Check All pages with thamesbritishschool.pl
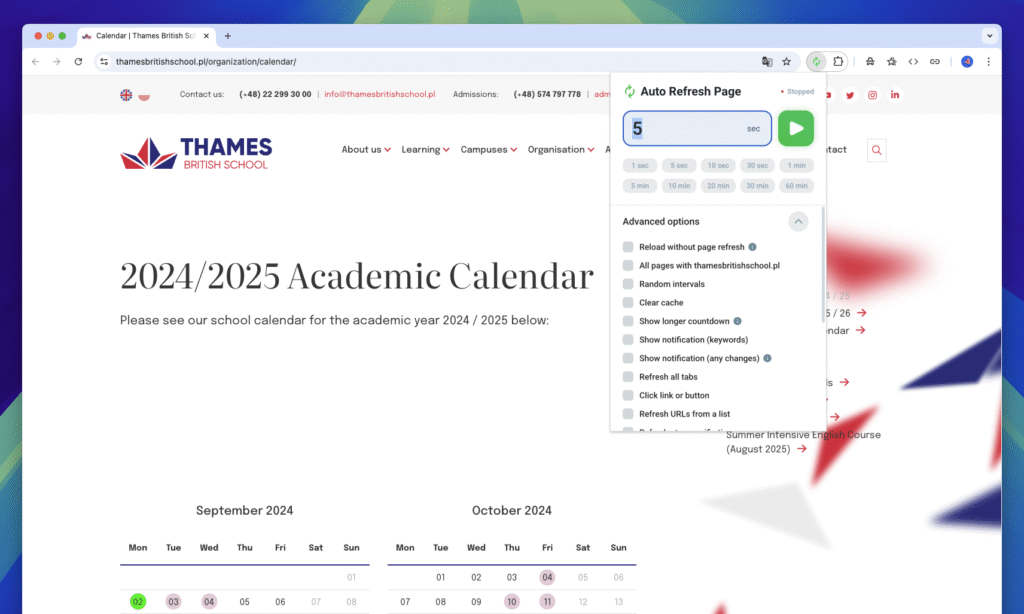This screenshot has width=1024, height=614. click(x=628, y=265)
